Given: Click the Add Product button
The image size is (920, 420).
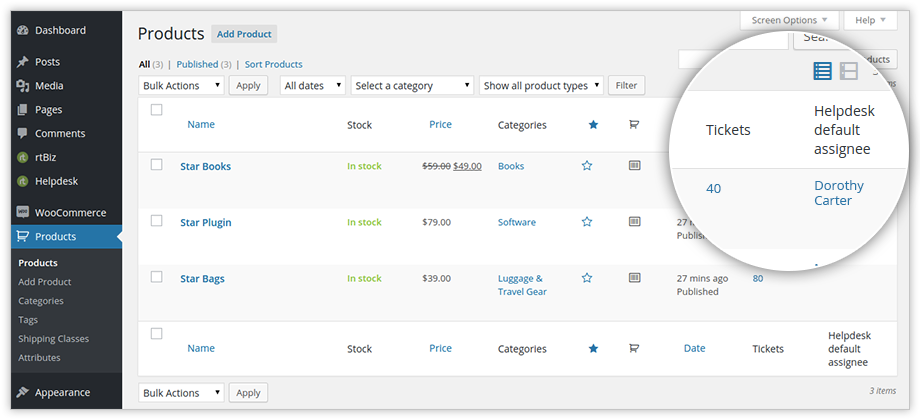Looking at the screenshot, I should tap(244, 34).
